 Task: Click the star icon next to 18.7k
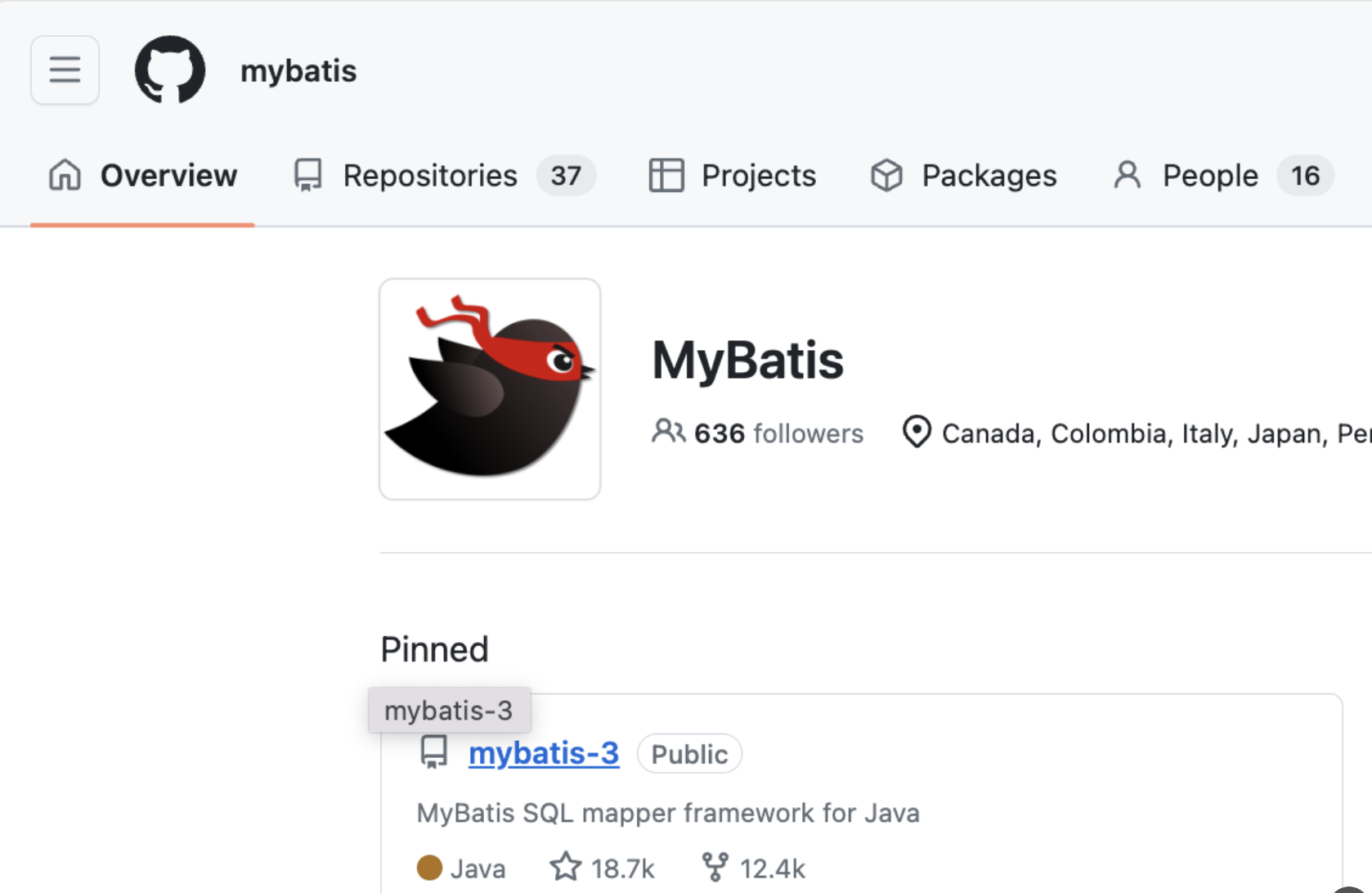pyautogui.click(x=565, y=867)
